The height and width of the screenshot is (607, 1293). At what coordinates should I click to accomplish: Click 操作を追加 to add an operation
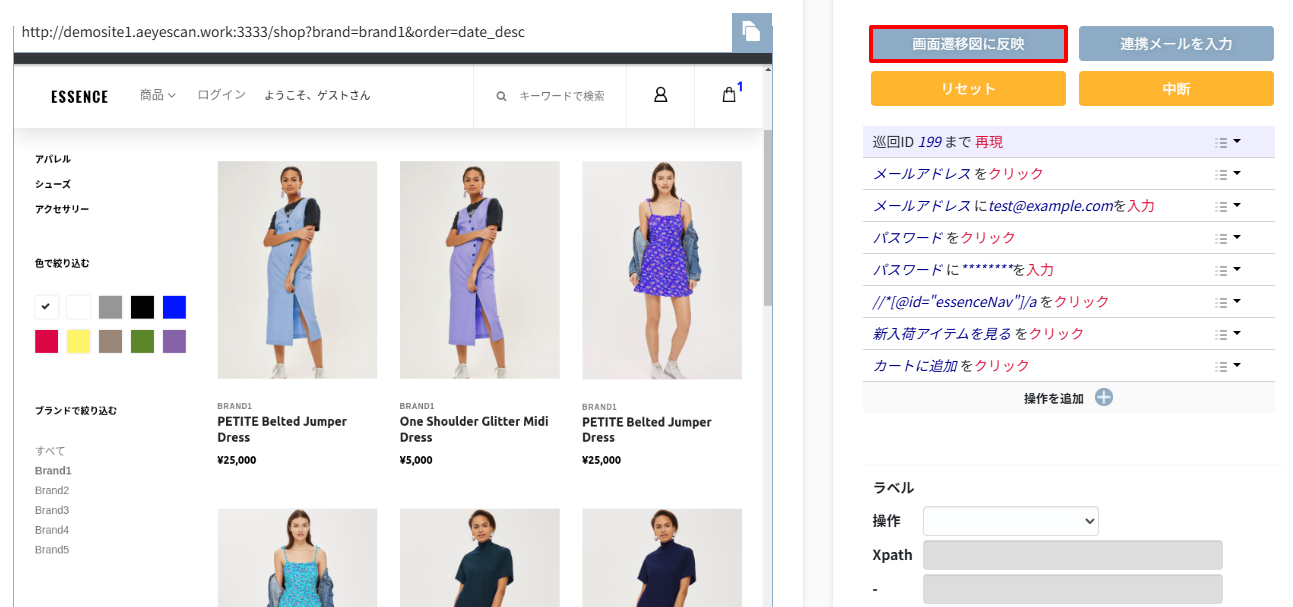coord(1053,398)
